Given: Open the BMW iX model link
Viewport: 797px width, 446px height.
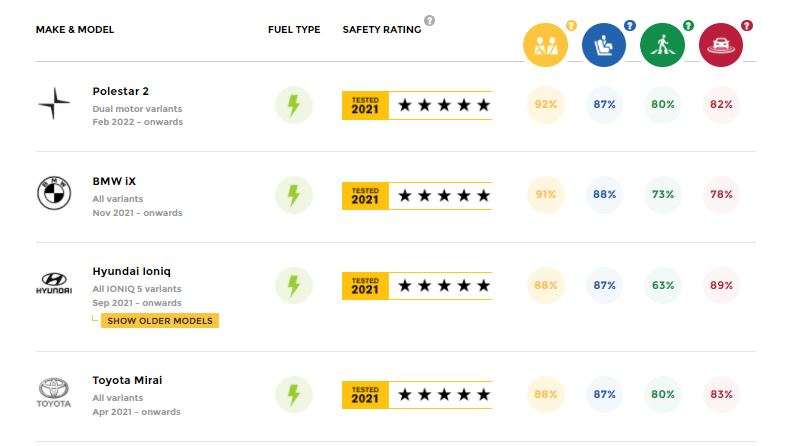Looking at the screenshot, I should click(114, 181).
